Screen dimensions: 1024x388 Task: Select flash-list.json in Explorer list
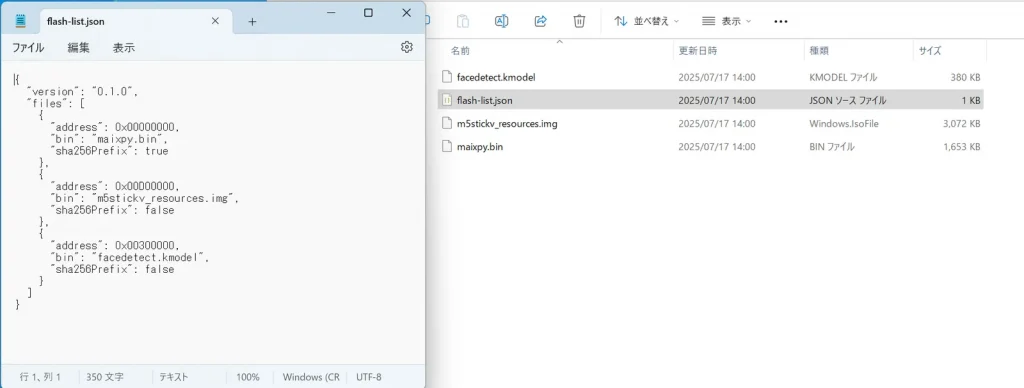(711, 101)
